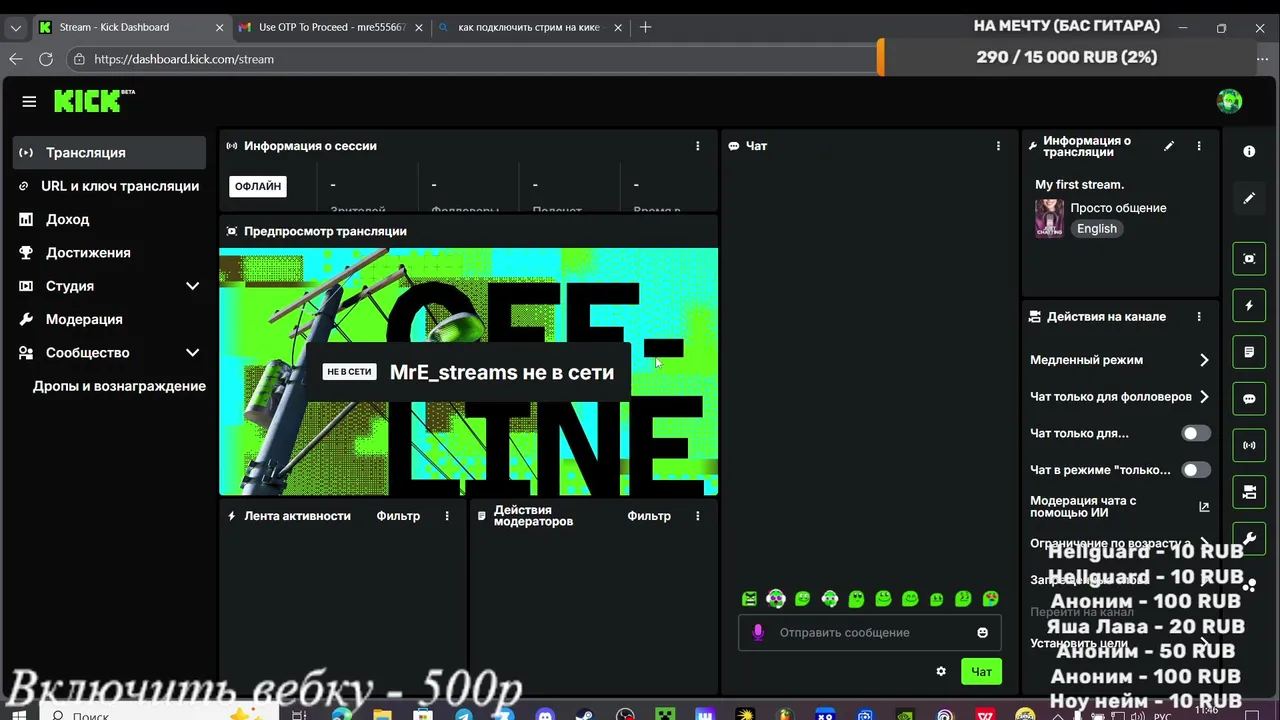Click the My first stream. title

[x=1079, y=185]
